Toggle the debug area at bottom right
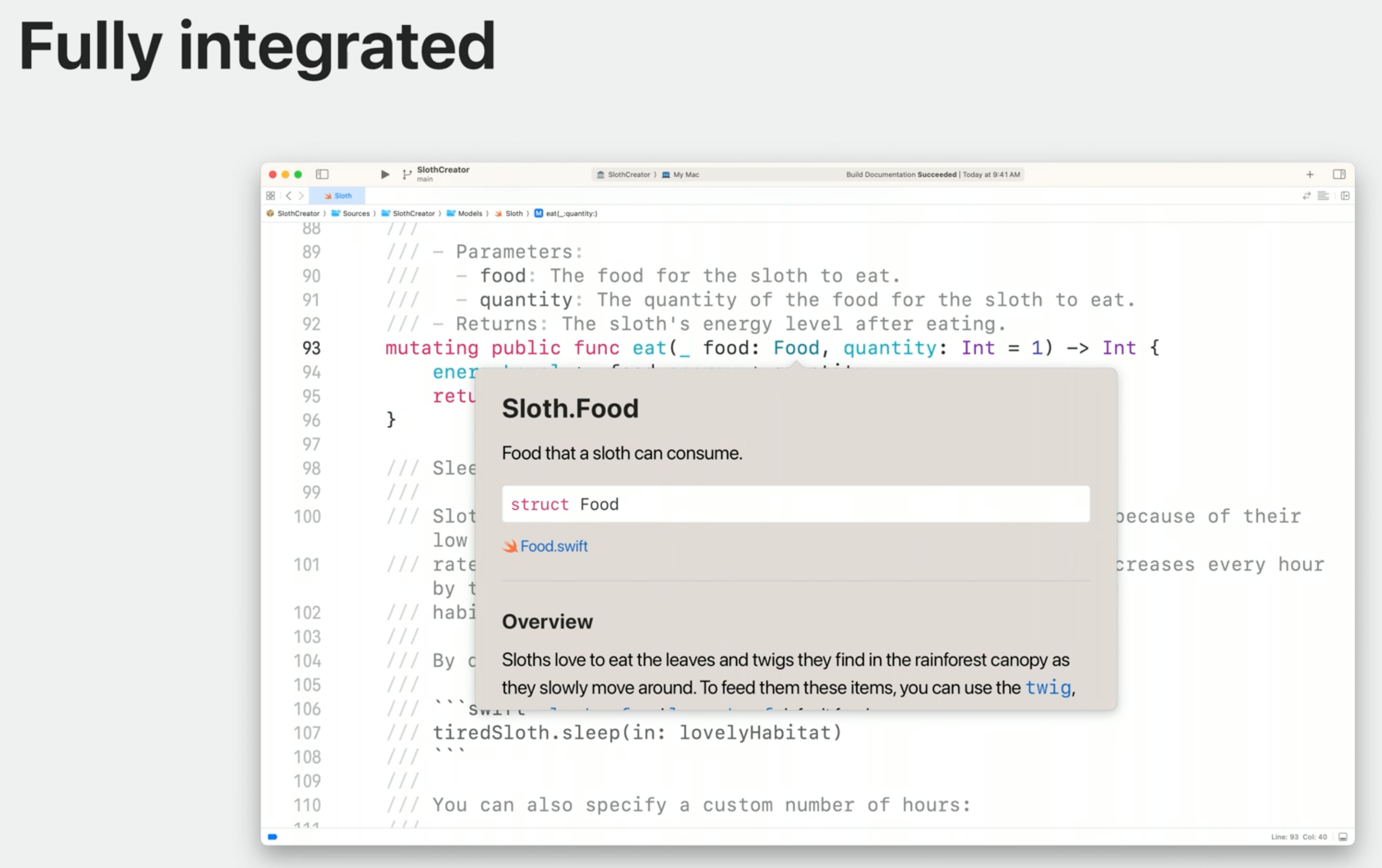The image size is (1382, 868). click(x=1343, y=836)
